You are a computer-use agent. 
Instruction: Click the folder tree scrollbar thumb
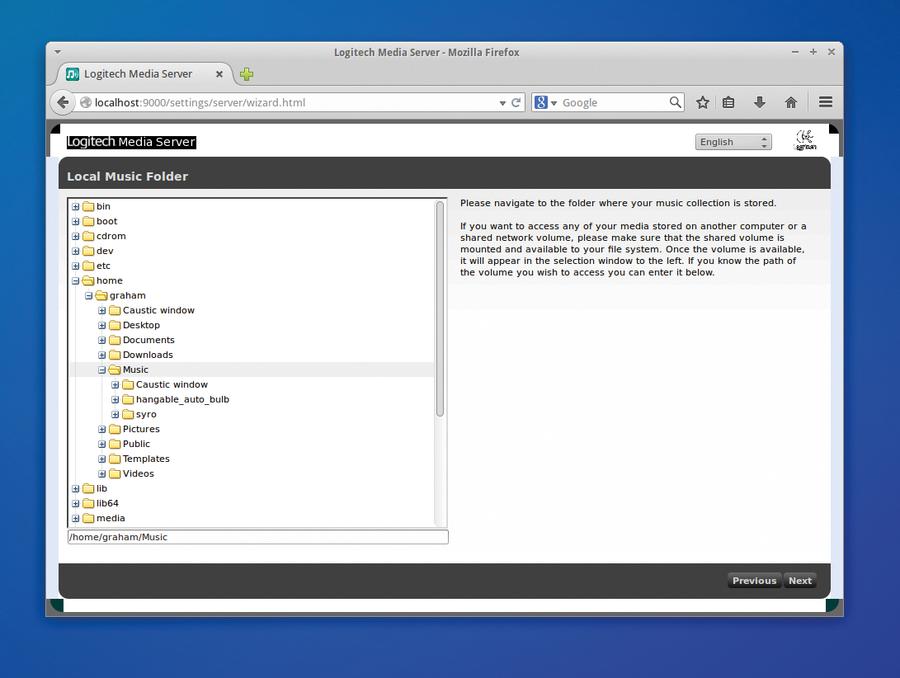[440, 308]
